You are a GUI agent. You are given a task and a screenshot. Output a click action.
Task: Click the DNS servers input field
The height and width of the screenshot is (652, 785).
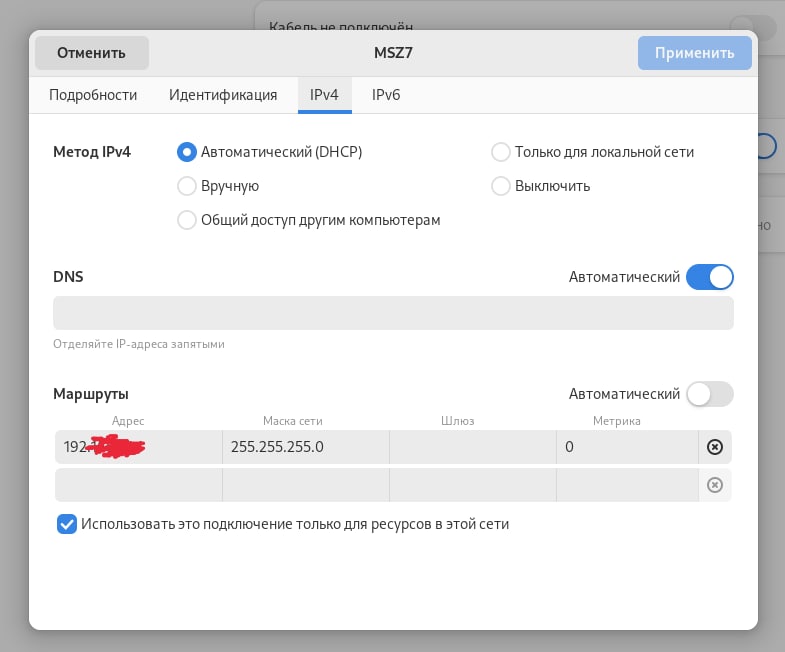[393, 313]
